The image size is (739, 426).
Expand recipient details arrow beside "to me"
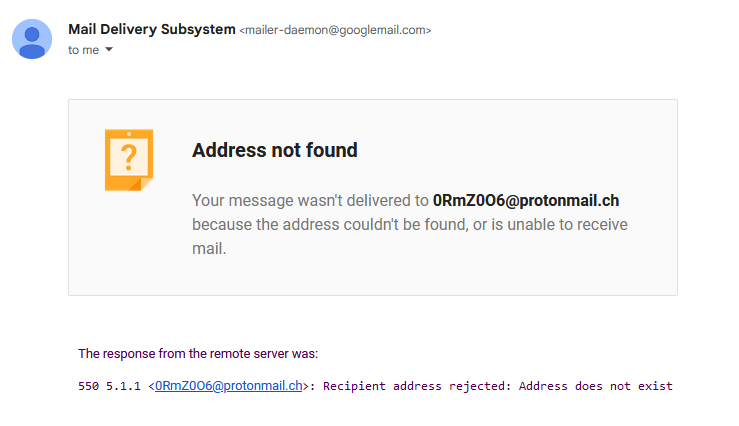(109, 49)
